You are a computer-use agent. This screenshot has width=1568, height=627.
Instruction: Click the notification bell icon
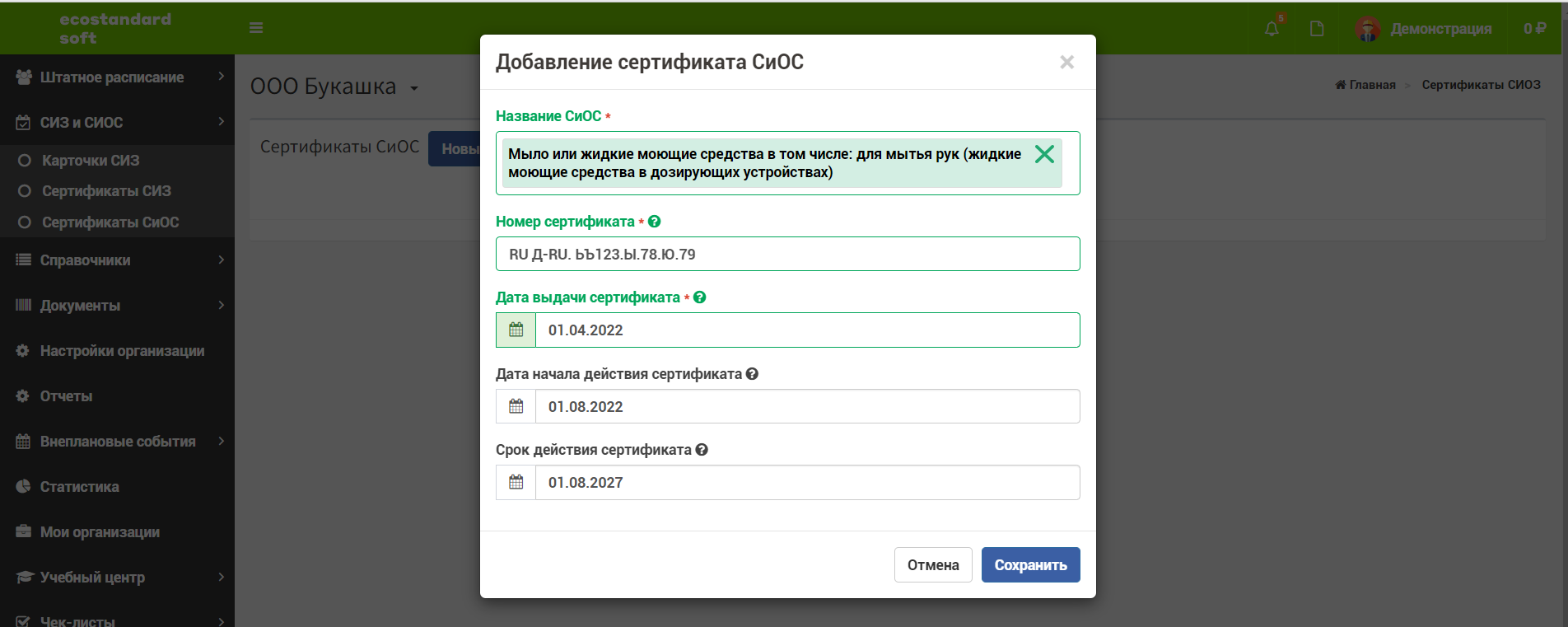1272,29
